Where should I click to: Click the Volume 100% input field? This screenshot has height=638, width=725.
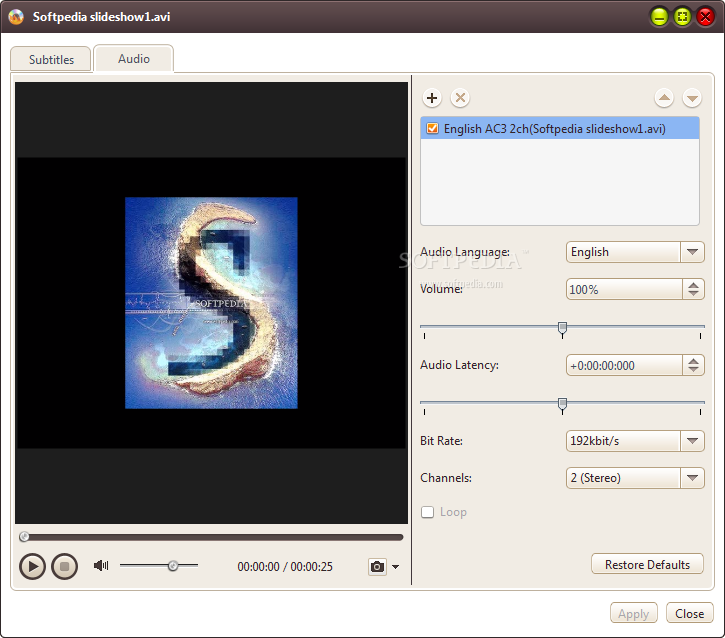[x=624, y=289]
